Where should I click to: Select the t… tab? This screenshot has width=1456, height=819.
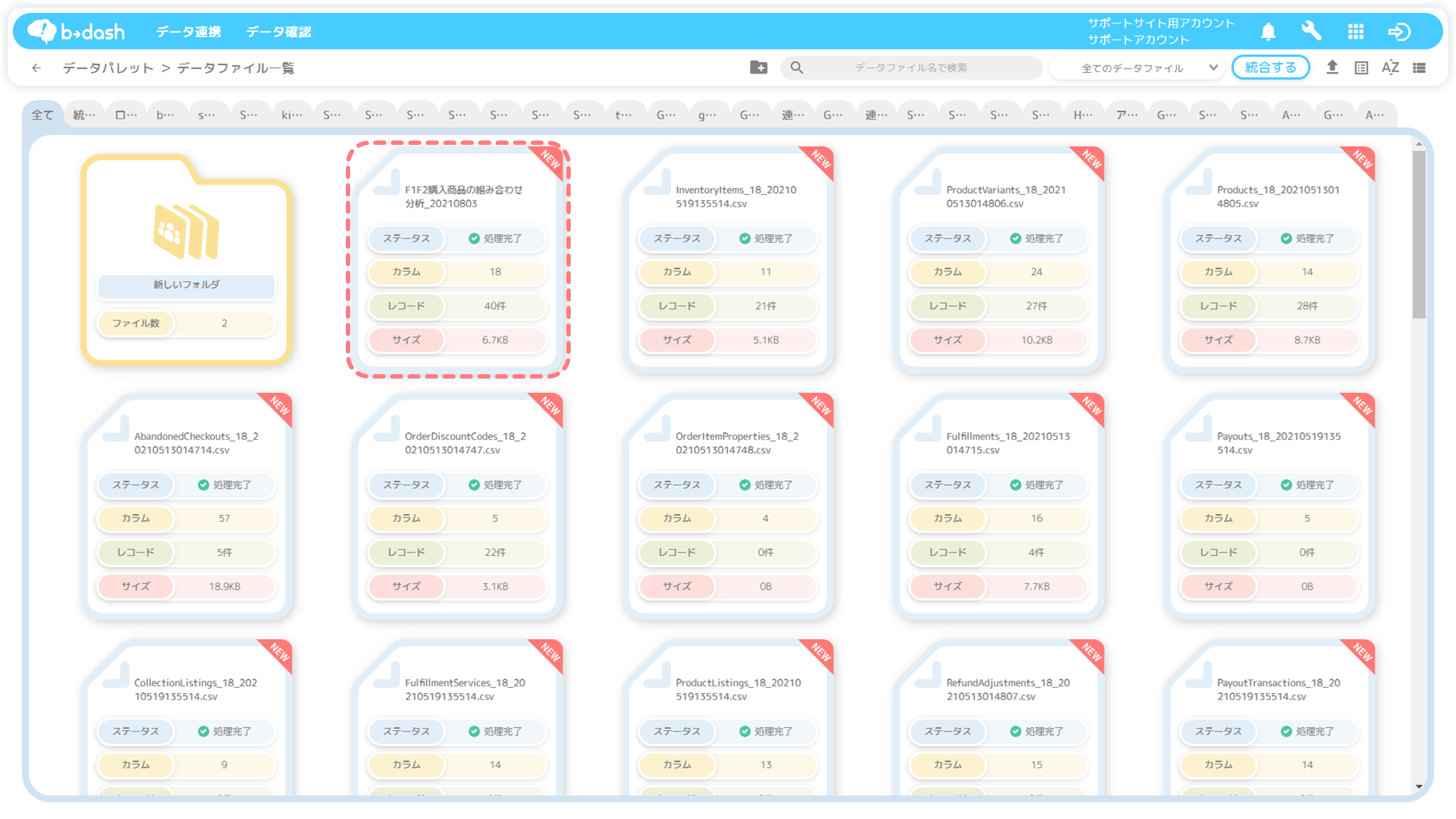[x=624, y=115]
